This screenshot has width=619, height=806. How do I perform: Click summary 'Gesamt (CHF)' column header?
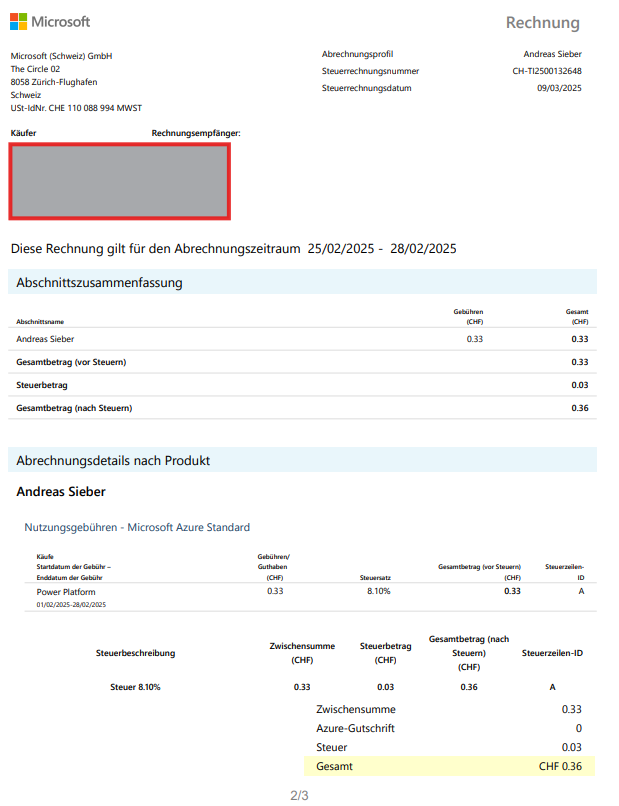click(x=577, y=317)
